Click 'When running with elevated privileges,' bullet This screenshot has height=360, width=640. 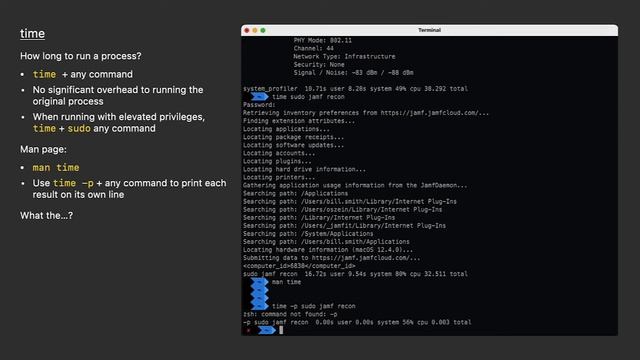click(x=119, y=117)
